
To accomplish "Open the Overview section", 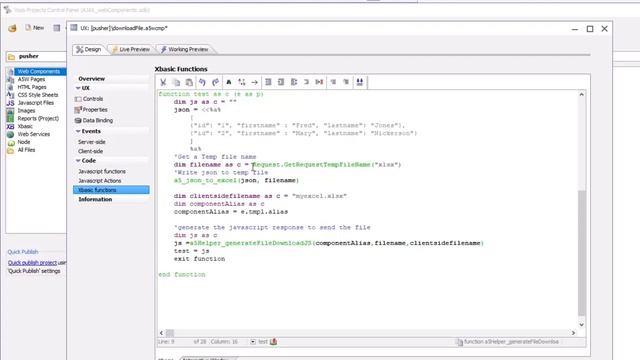I will (x=91, y=79).
